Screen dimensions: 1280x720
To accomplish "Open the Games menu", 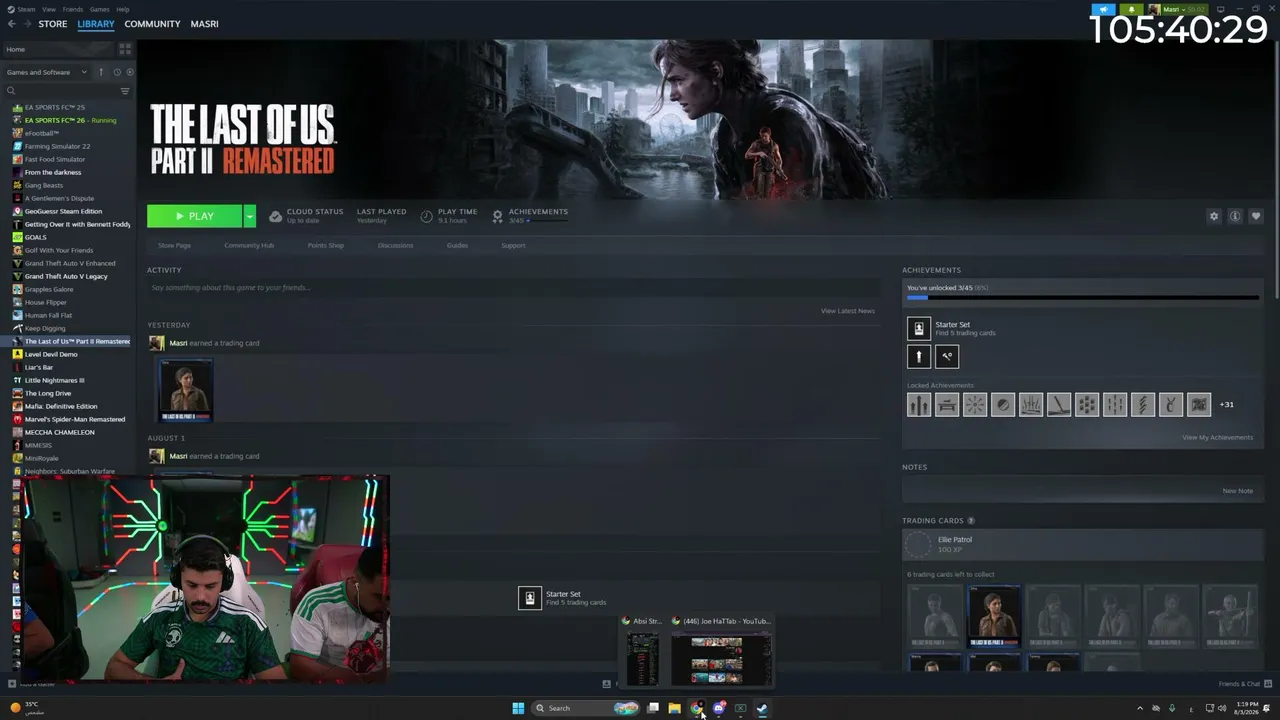I will [100, 9].
